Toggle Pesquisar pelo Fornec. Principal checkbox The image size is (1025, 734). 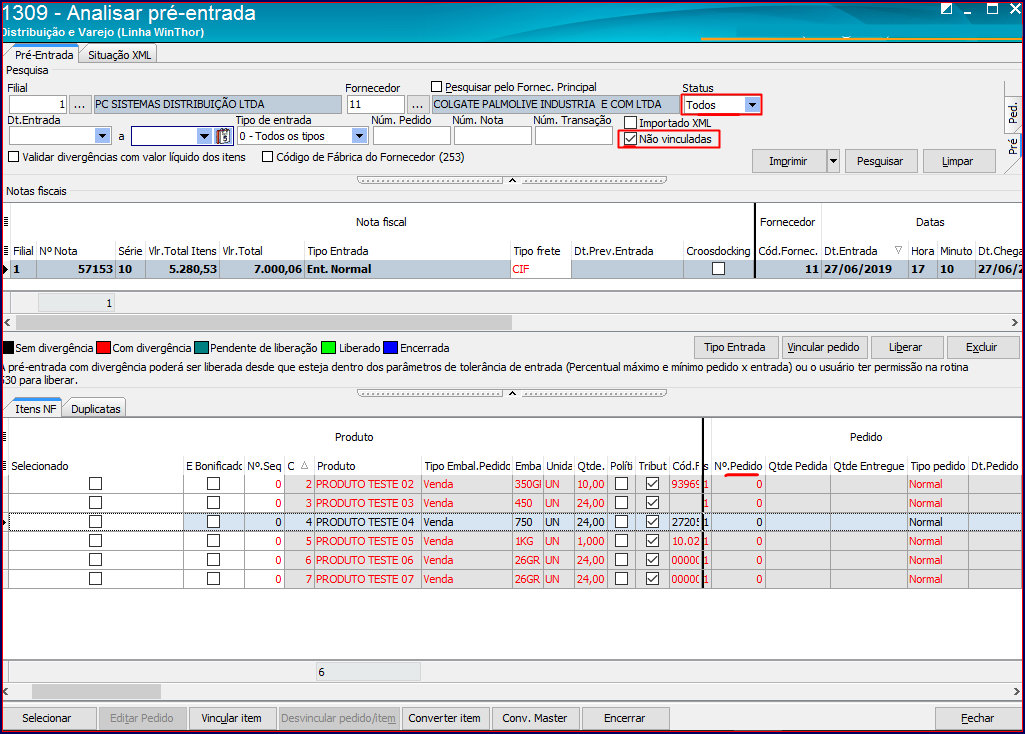437,86
